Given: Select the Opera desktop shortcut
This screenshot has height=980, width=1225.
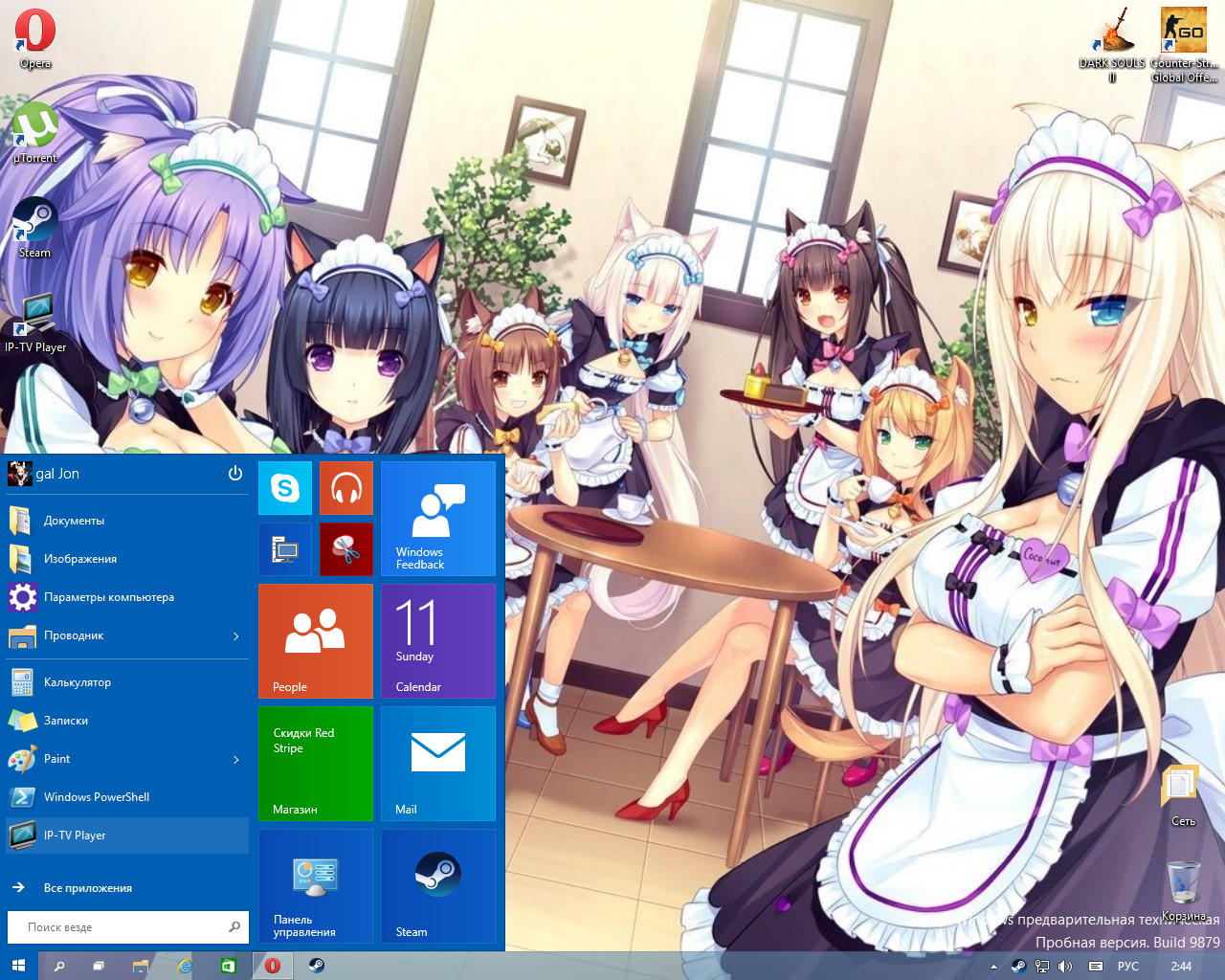Looking at the screenshot, I should (35, 38).
